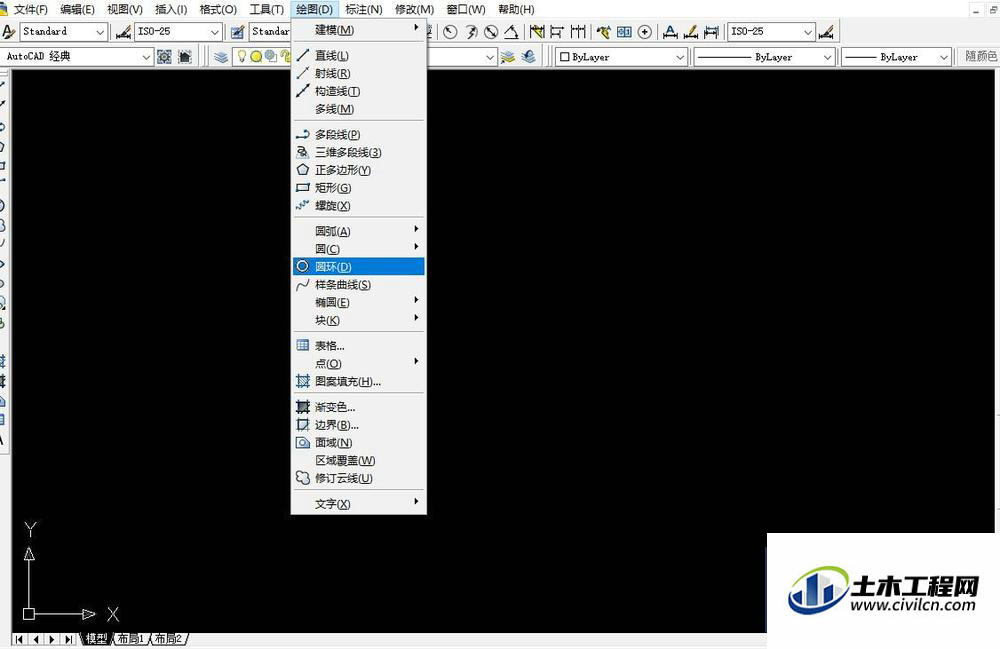
Task: Open the AutoCAD 经典 workspace dropdown
Action: click(x=77, y=57)
